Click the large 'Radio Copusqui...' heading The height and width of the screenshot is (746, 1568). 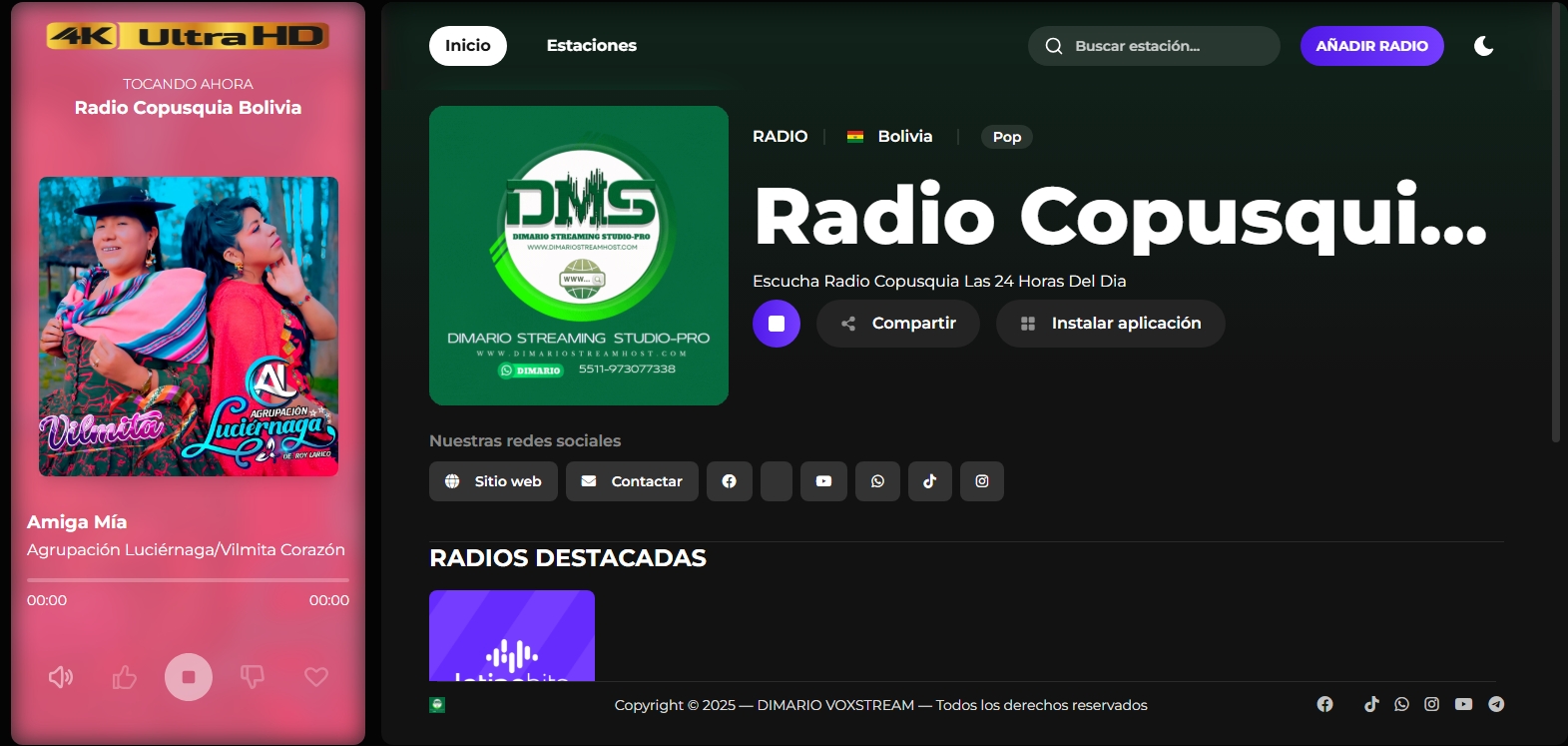point(1121,216)
